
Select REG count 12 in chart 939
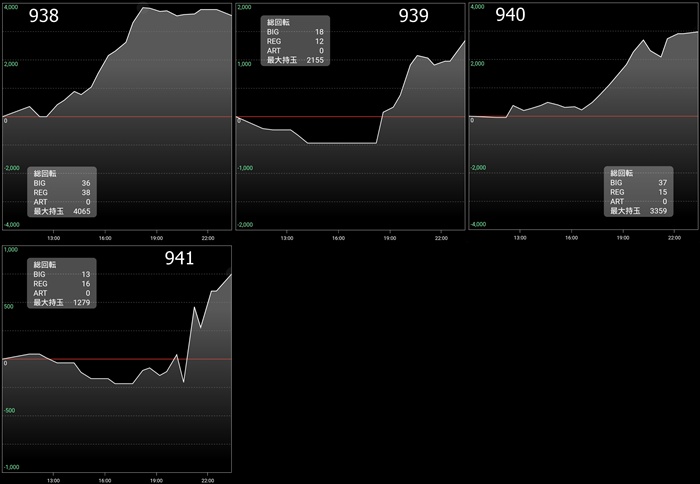[319, 41]
